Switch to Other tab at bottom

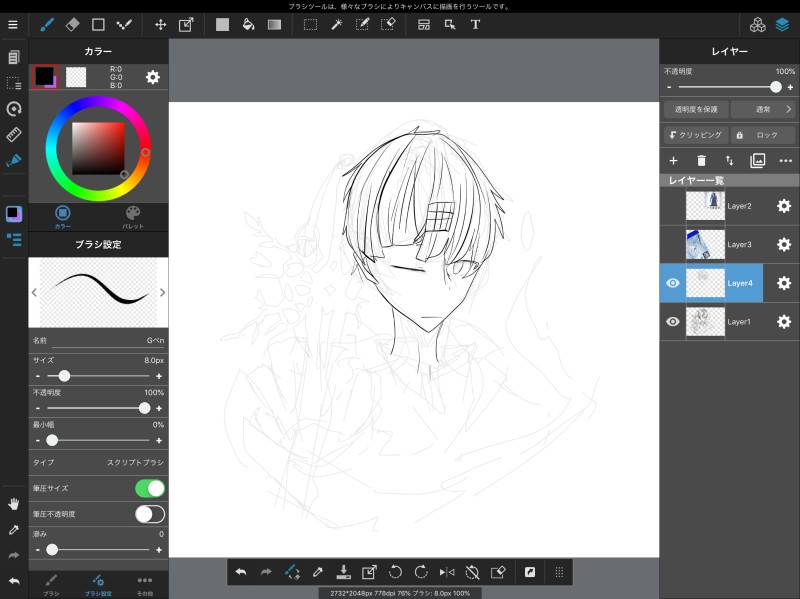point(145,585)
